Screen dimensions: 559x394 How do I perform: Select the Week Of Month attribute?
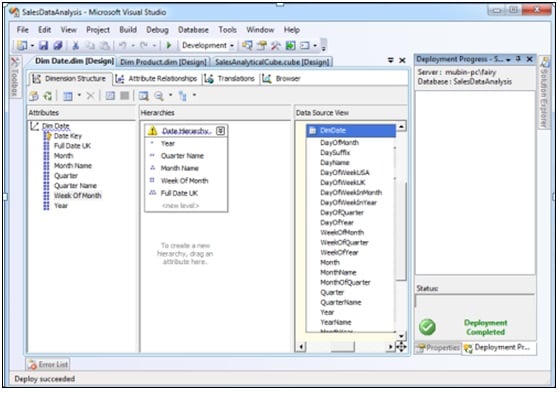point(77,195)
